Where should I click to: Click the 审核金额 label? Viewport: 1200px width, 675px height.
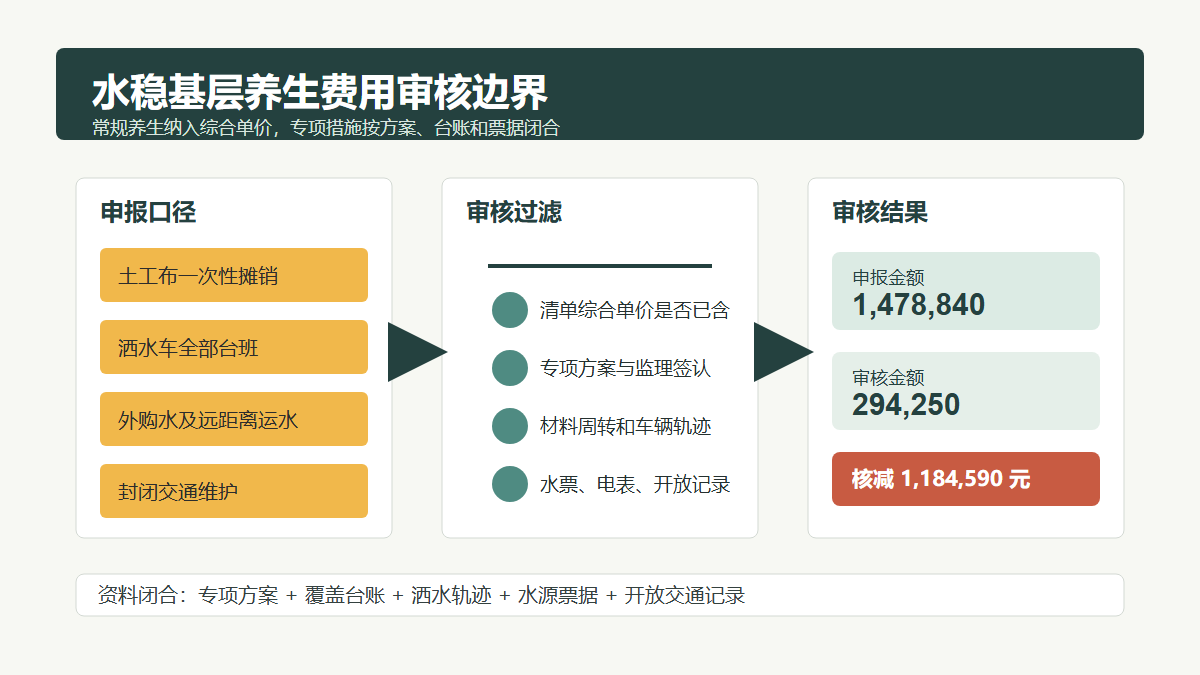888,378
